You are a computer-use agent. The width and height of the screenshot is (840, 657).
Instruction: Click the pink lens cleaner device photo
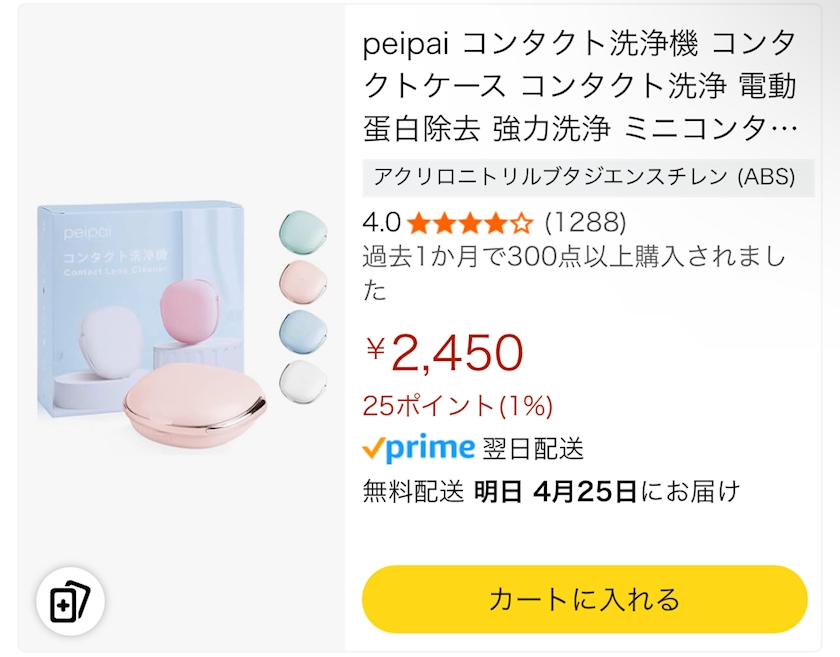[x=196, y=405]
